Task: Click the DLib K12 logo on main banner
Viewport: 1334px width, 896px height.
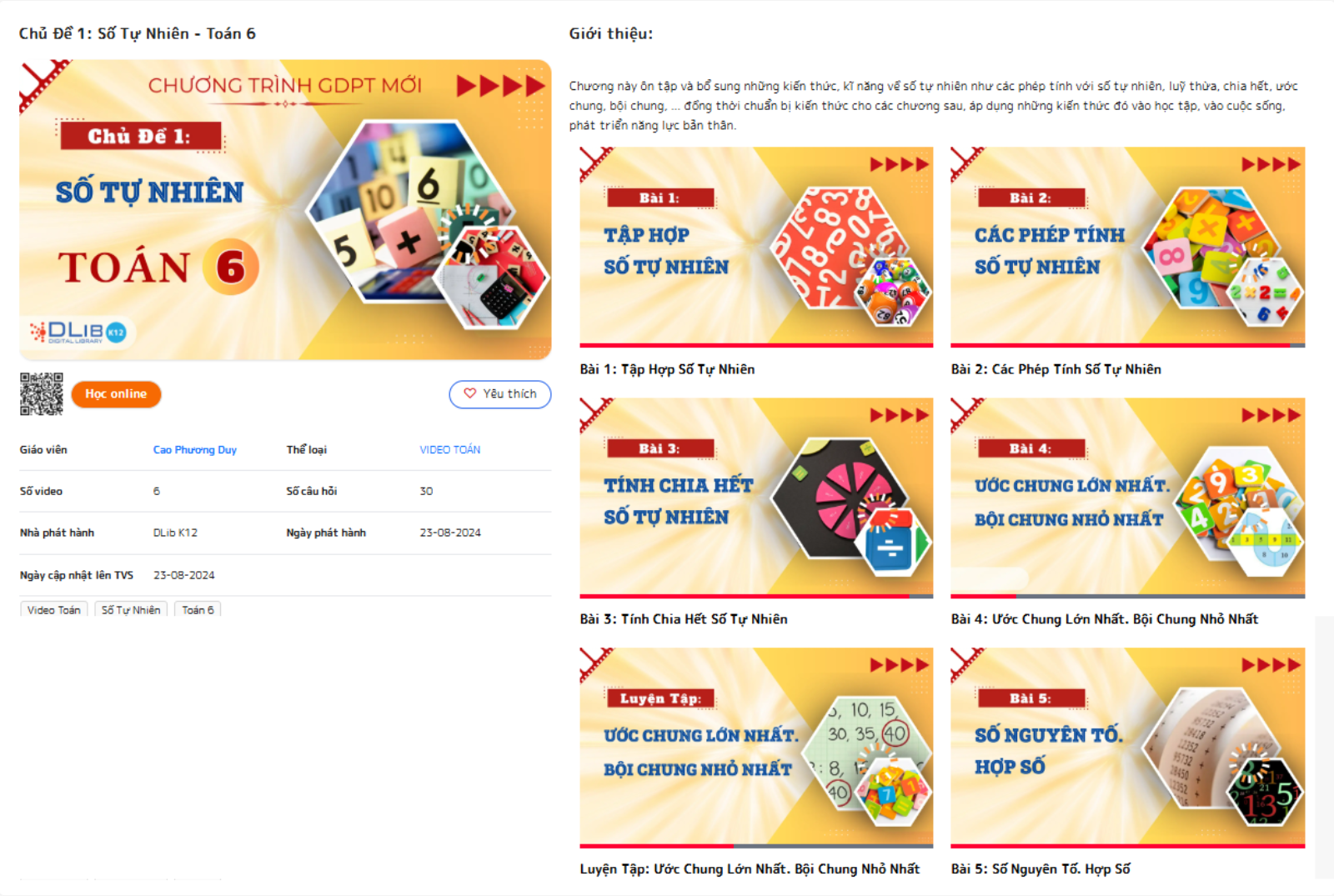Action: 78,332
